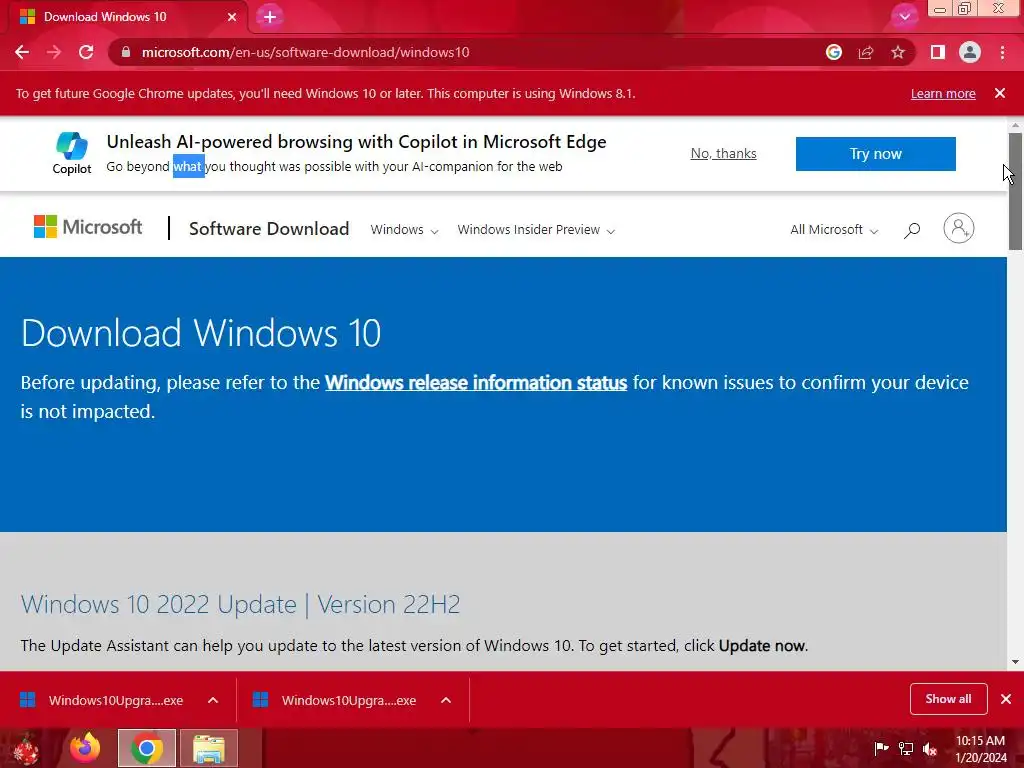Viewport: 1024px width, 768px height.
Task: Toggle the Chrome side panel icon
Action: [938, 52]
